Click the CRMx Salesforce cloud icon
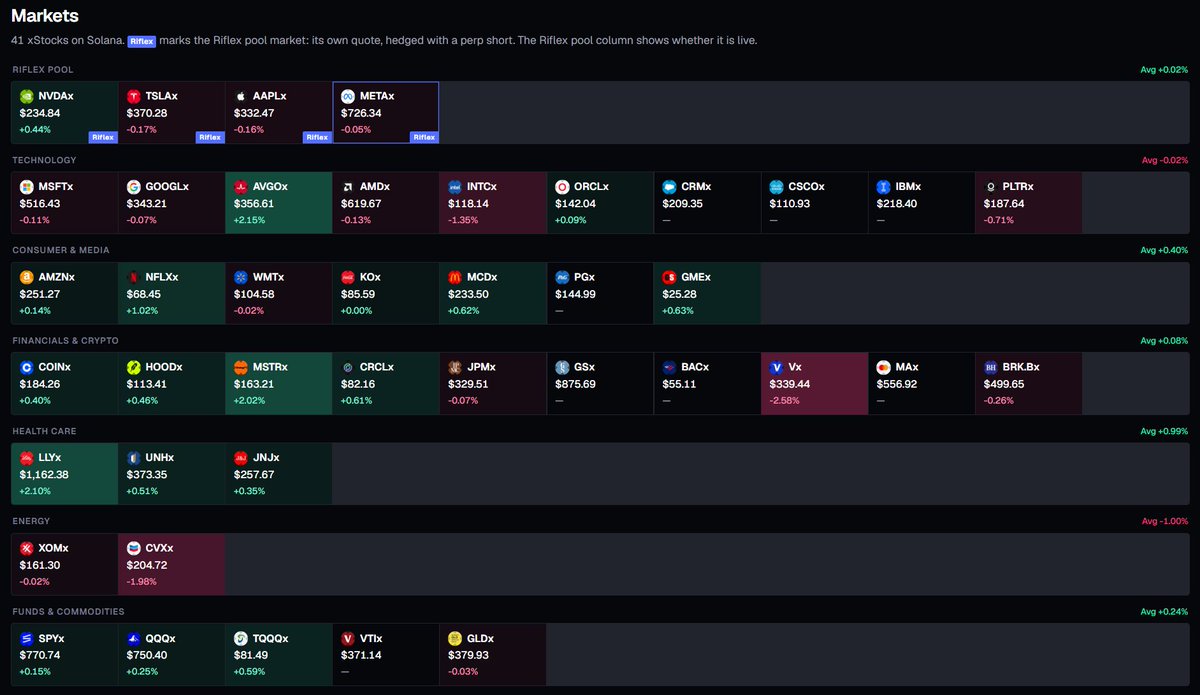 [x=669, y=187]
